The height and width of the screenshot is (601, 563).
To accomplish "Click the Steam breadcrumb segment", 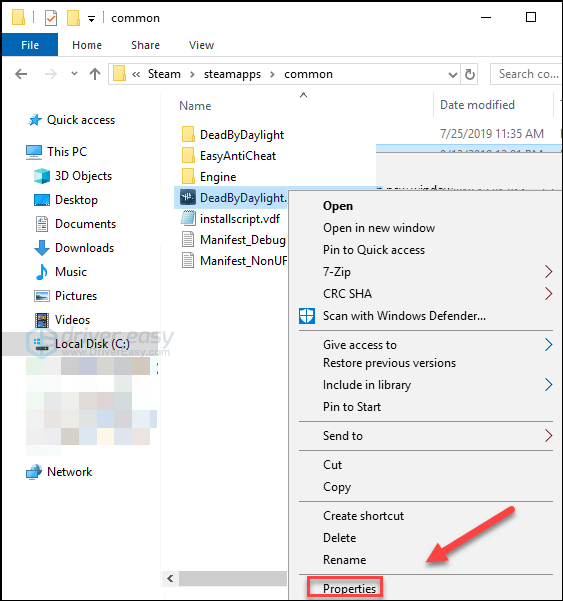I will [164, 74].
